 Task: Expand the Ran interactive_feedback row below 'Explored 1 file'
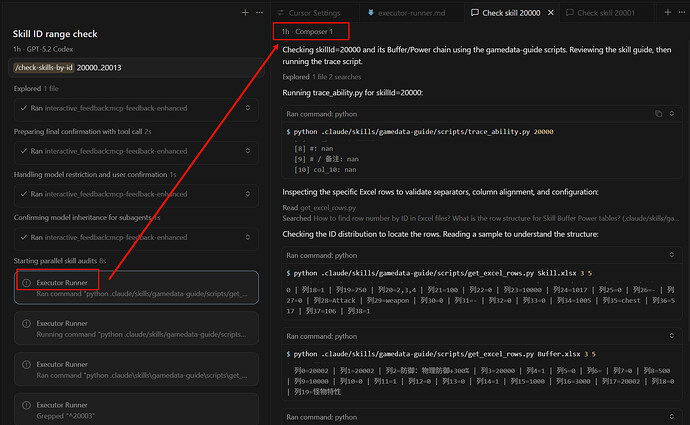(248, 108)
